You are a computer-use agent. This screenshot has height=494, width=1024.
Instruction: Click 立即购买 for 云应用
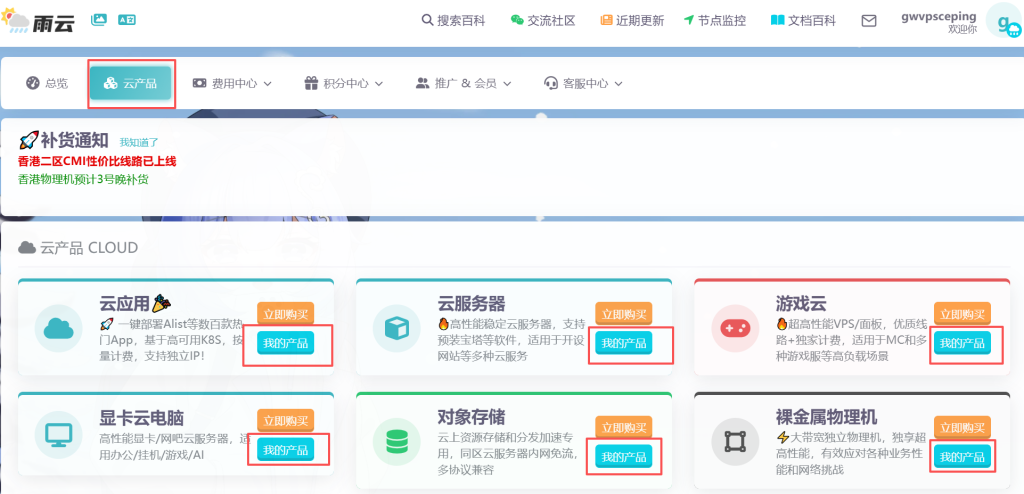pyautogui.click(x=285, y=313)
